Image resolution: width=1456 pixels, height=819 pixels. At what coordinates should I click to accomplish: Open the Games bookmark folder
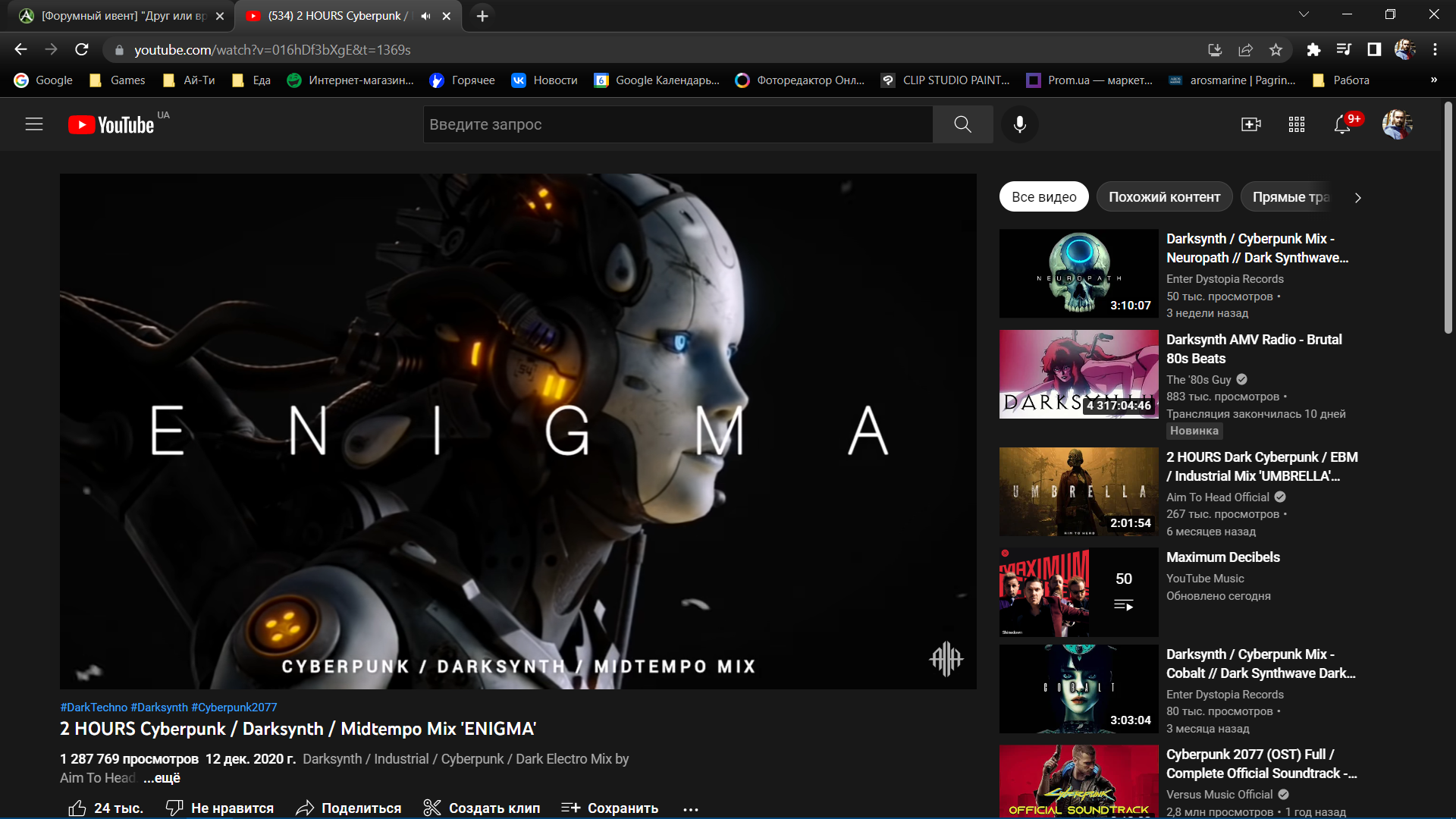coord(118,80)
